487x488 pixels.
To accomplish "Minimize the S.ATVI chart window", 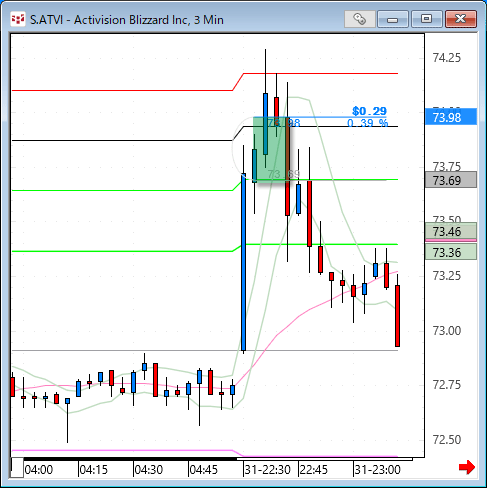I will coord(393,19).
